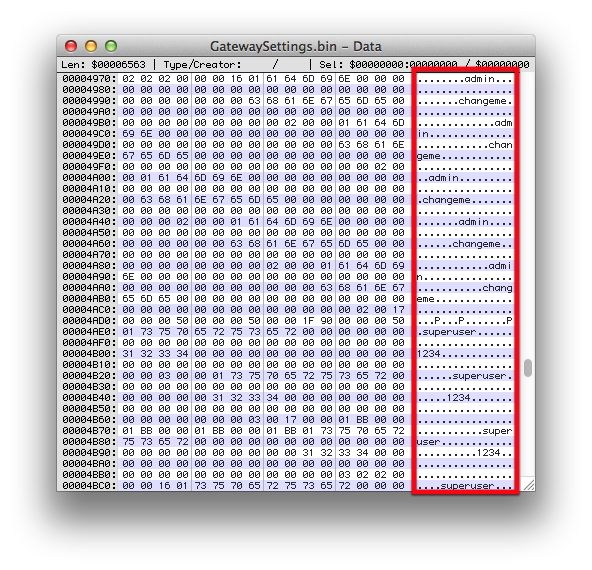Image resolution: width=592 pixels, height=570 pixels.
Task: Click ASCII text "changeme" in row 00004A20
Action: pos(446,200)
